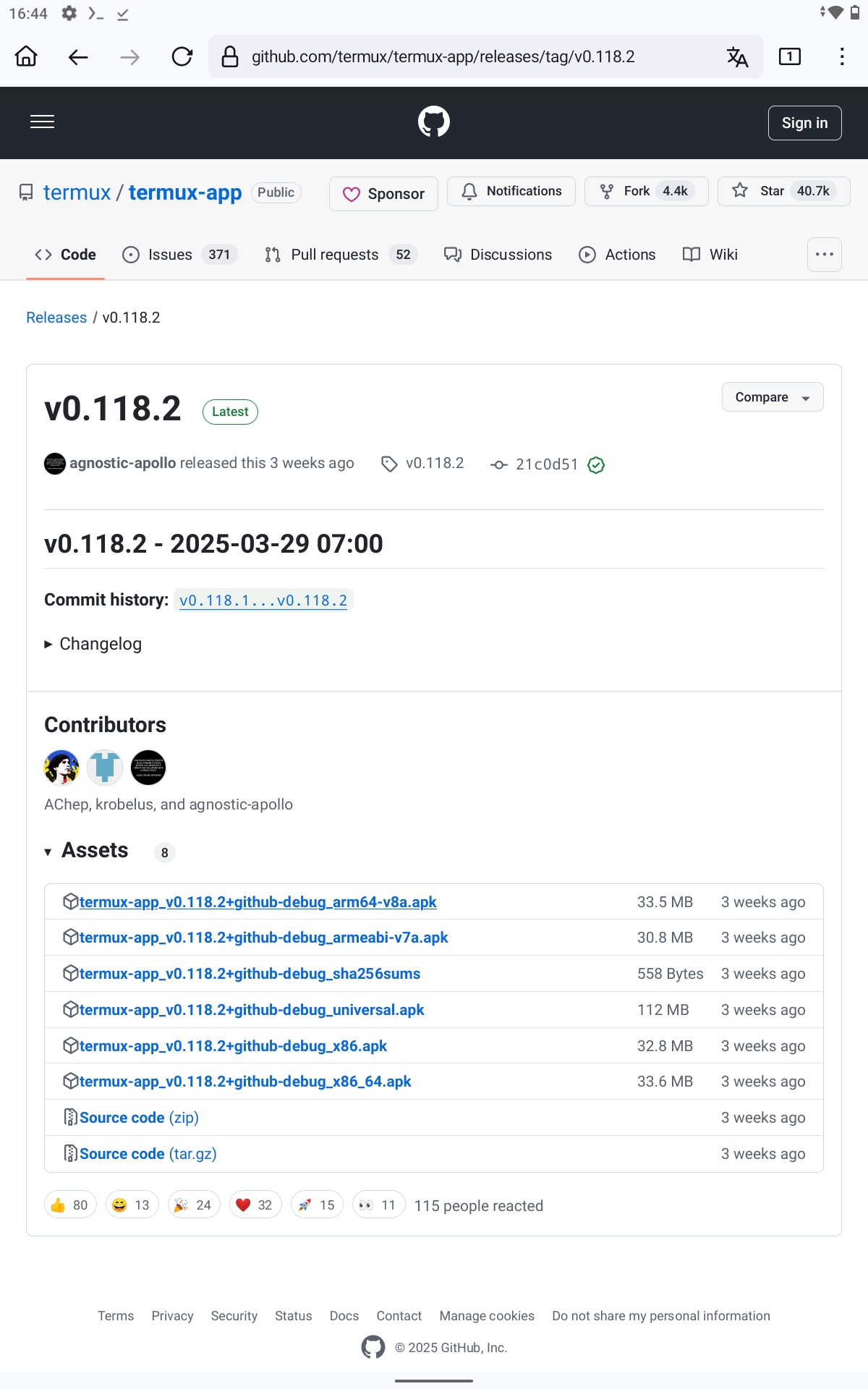The height and width of the screenshot is (1389, 868).
Task: Tap the site security lock icon
Action: 230,56
